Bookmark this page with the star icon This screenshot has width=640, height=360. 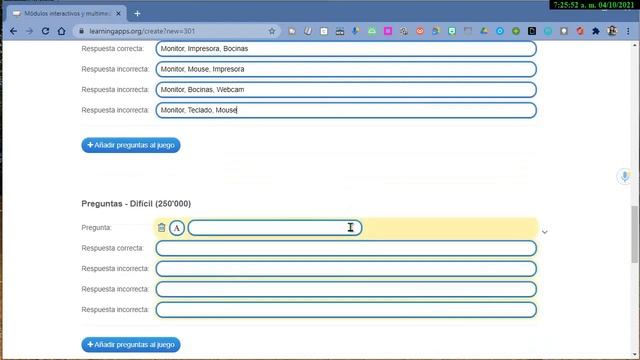click(x=272, y=31)
